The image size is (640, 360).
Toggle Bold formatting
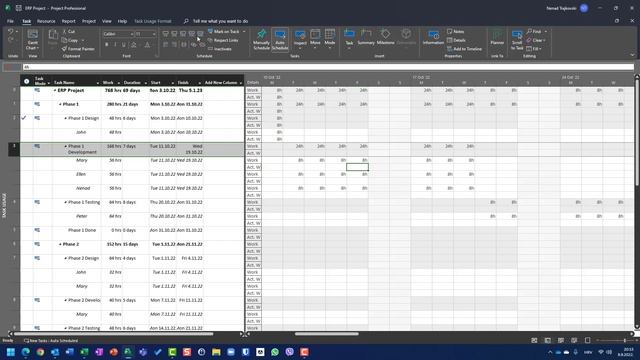point(107,44)
